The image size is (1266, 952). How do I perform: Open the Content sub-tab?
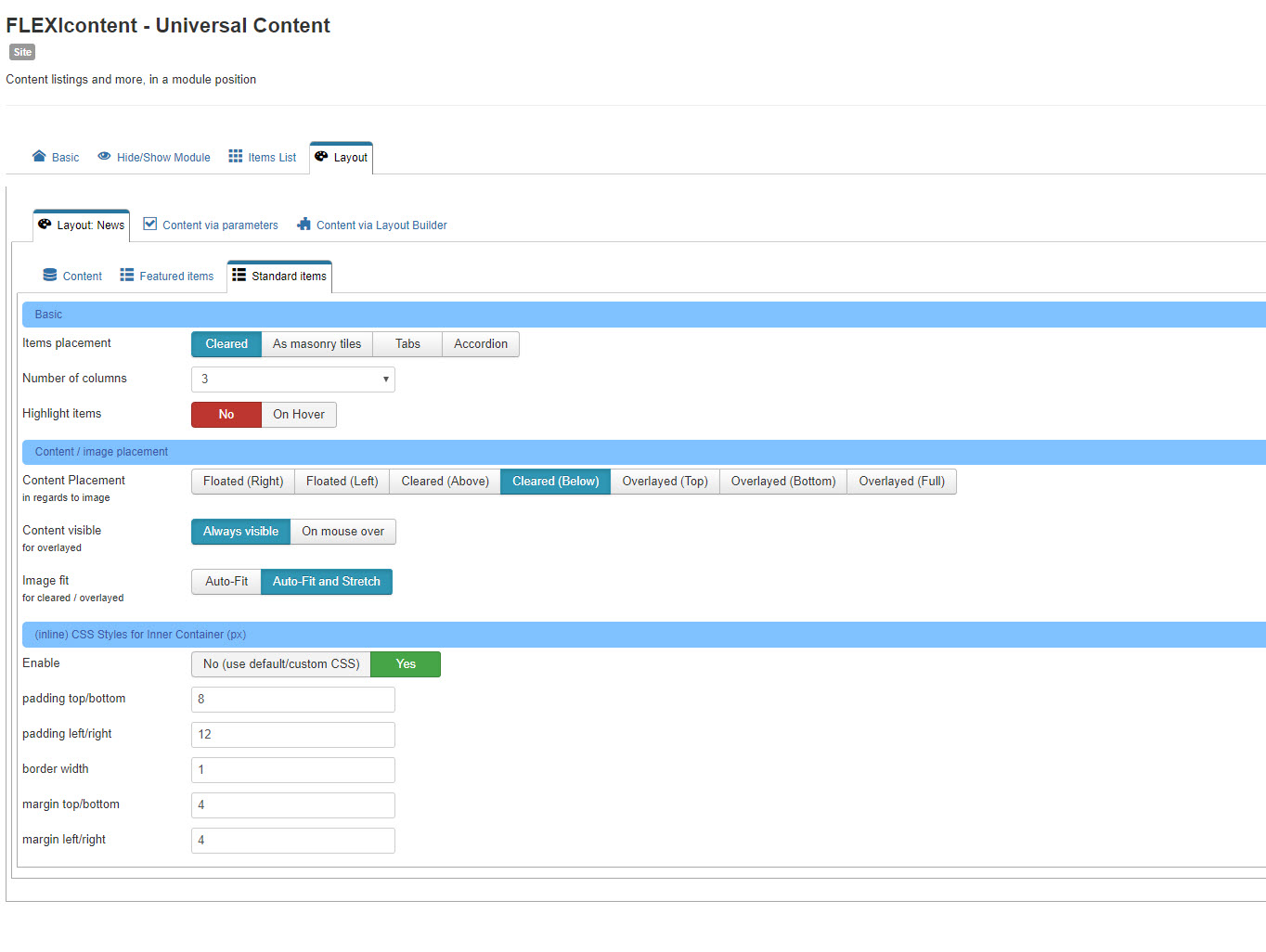coord(72,277)
